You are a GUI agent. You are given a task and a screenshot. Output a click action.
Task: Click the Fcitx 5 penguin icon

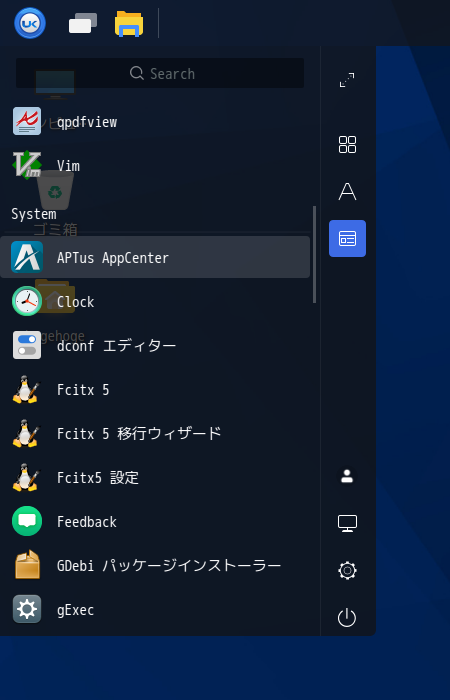coord(26,389)
